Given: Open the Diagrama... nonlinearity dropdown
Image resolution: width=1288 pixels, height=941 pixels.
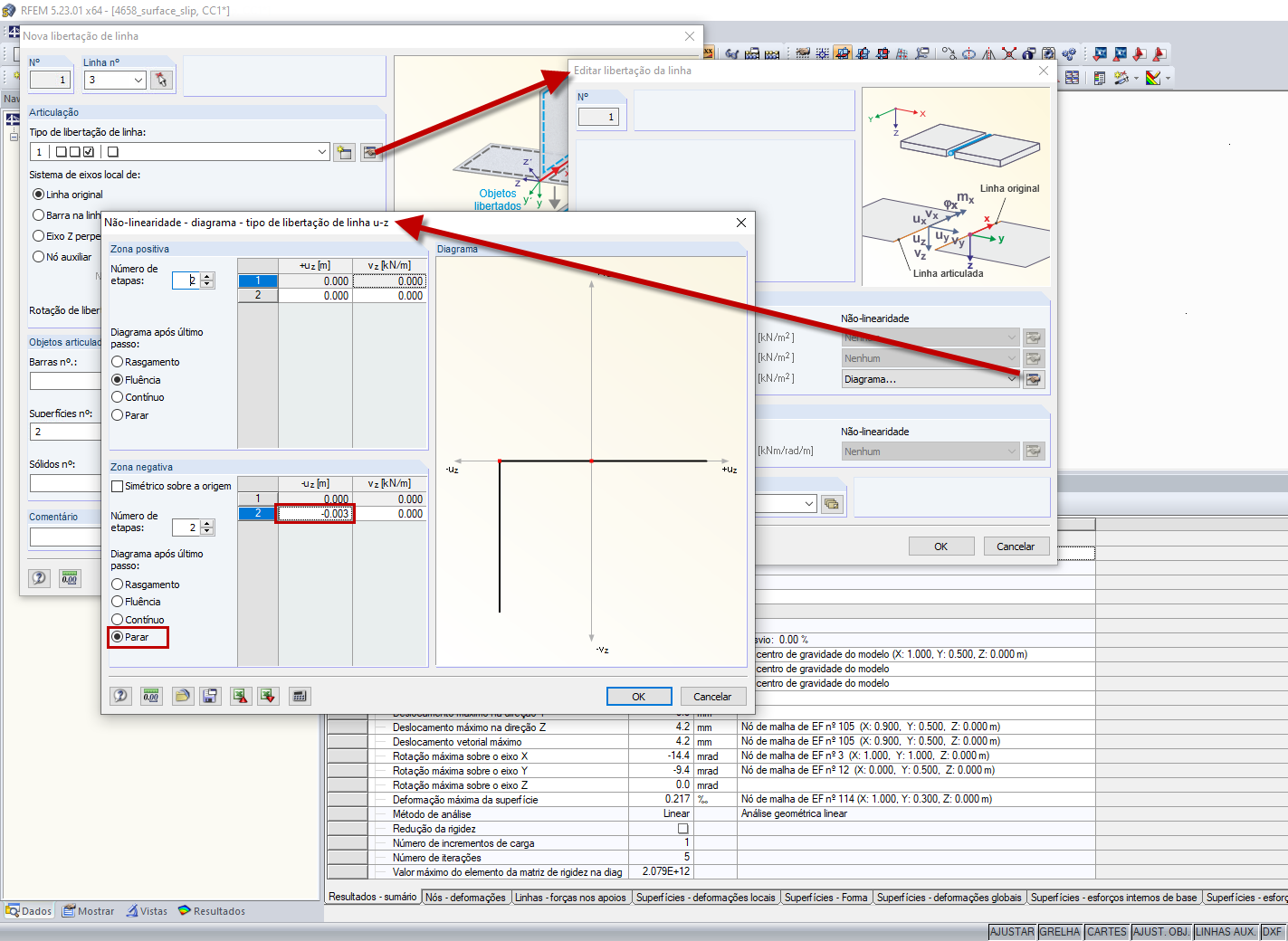Looking at the screenshot, I should [1012, 379].
